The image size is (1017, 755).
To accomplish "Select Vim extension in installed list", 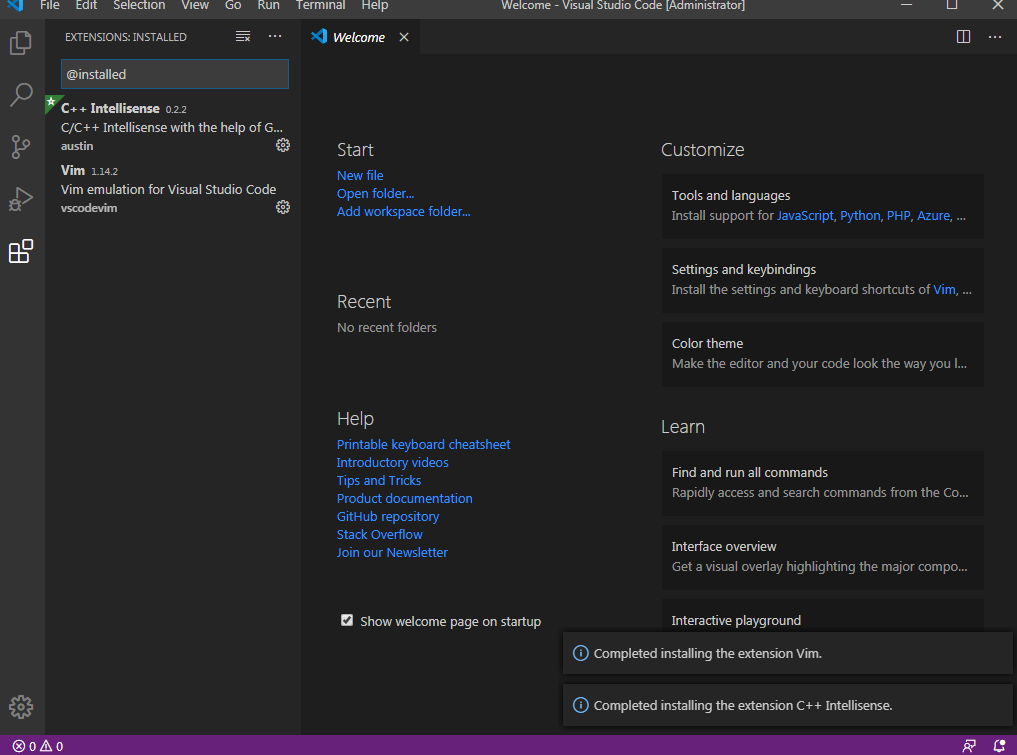I will (173, 189).
